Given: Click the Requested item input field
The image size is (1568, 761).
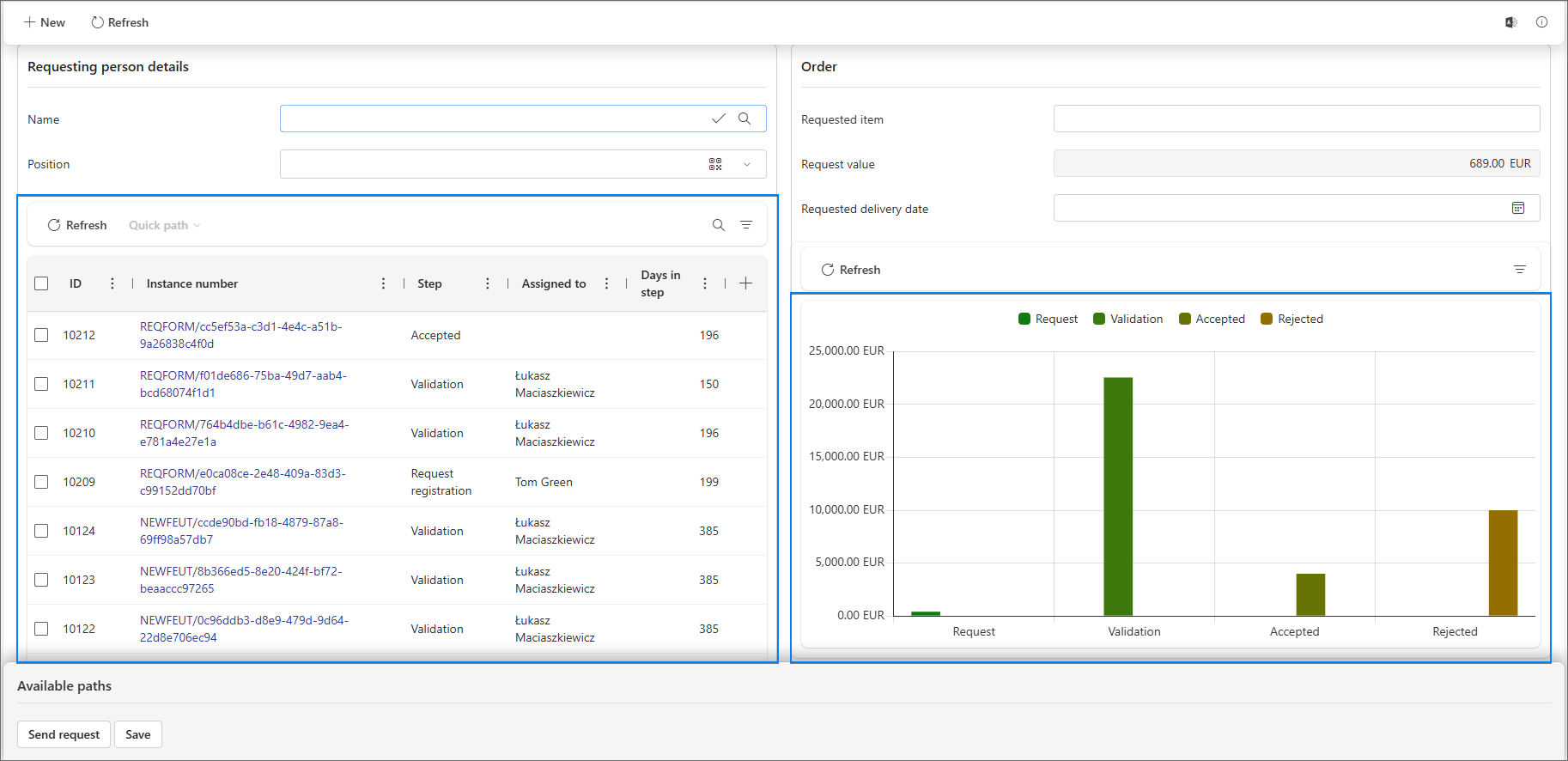Looking at the screenshot, I should (x=1297, y=119).
